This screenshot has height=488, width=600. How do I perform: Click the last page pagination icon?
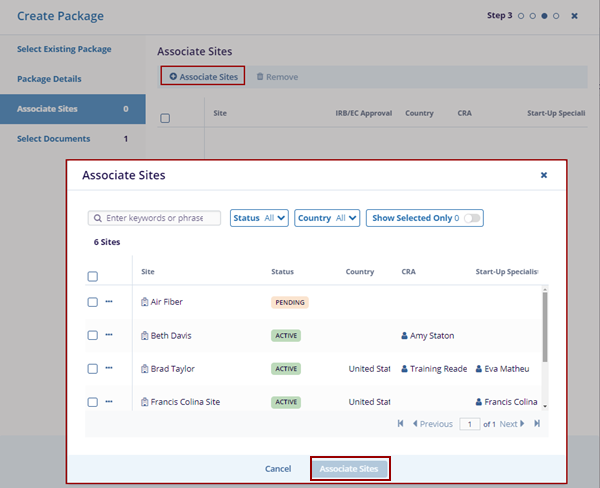537,424
